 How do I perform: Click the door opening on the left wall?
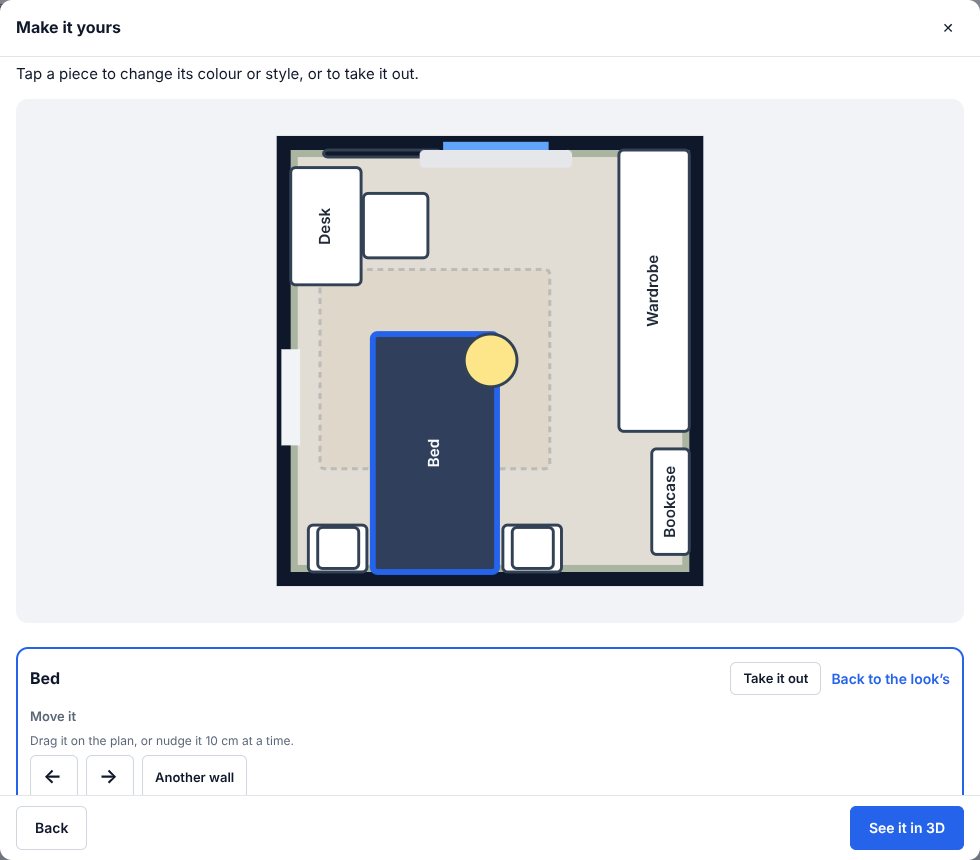[290, 398]
